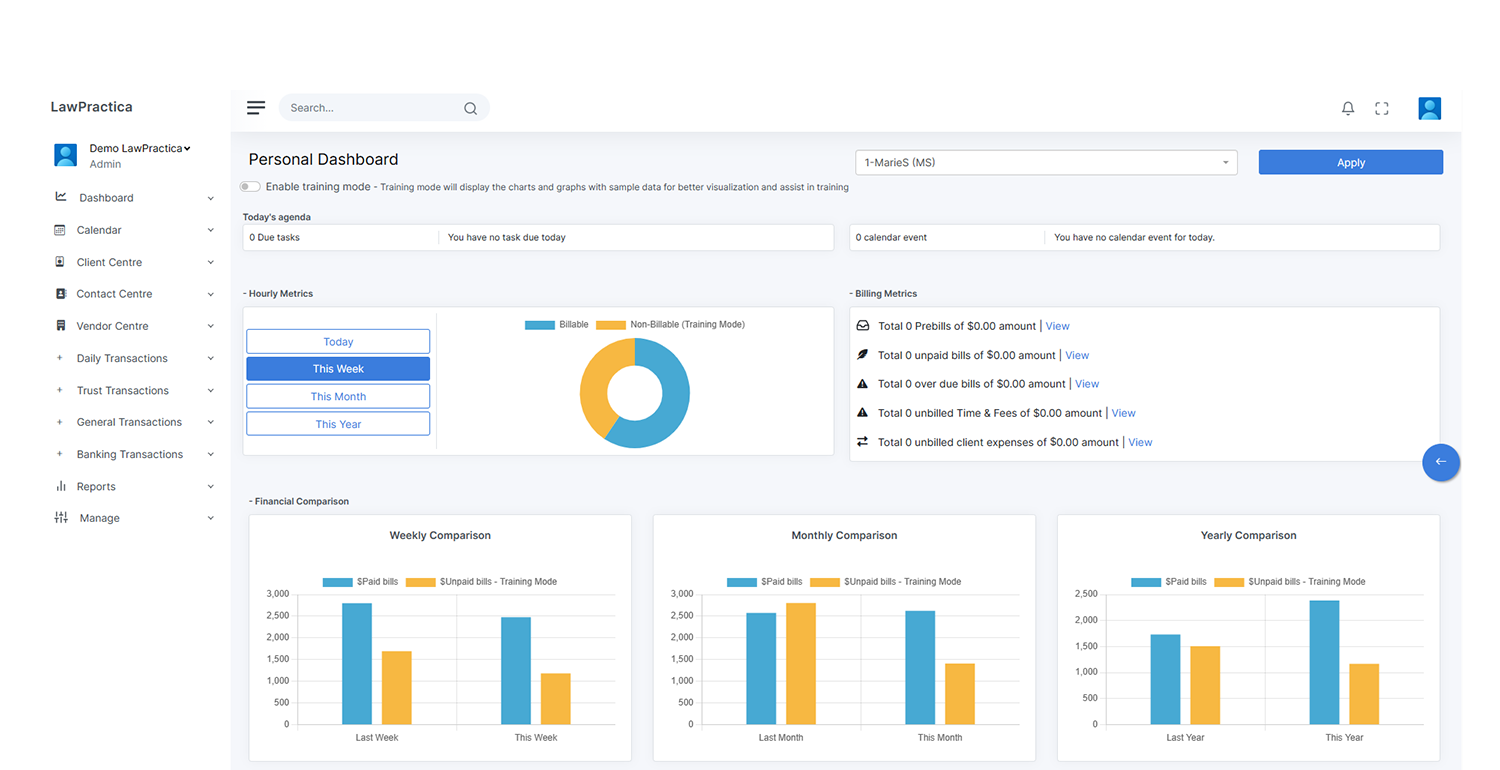Click the Calendar sidebar icon

60,230
